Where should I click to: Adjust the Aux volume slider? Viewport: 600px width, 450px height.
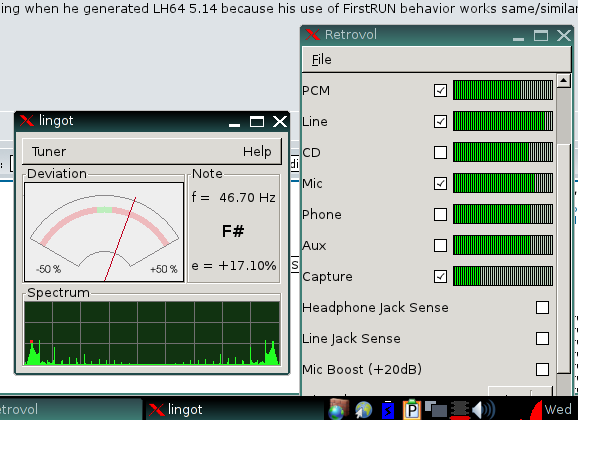click(x=503, y=245)
